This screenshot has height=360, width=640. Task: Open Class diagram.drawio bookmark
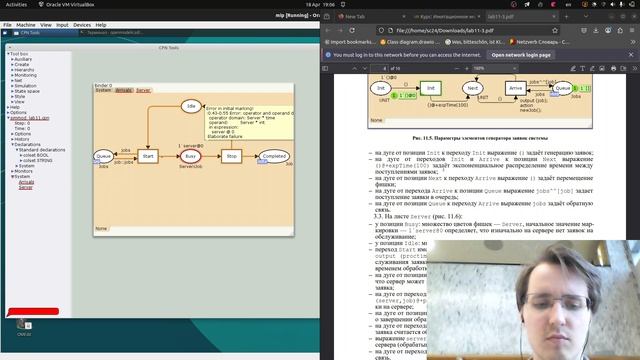point(410,42)
